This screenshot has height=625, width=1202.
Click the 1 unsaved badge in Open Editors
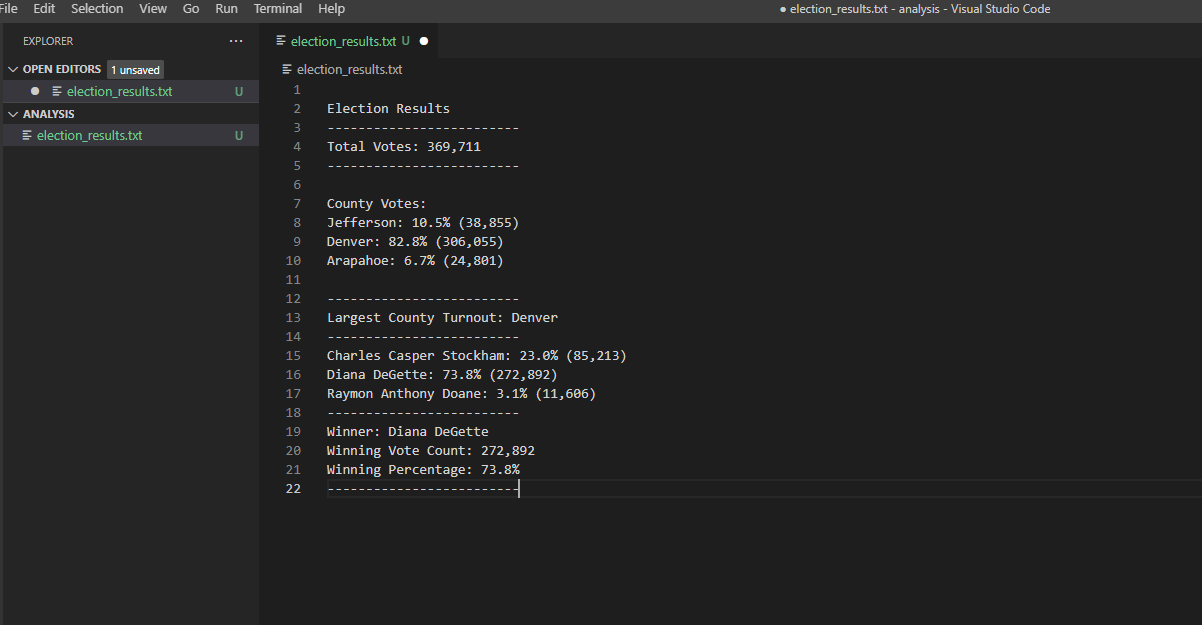pos(135,69)
